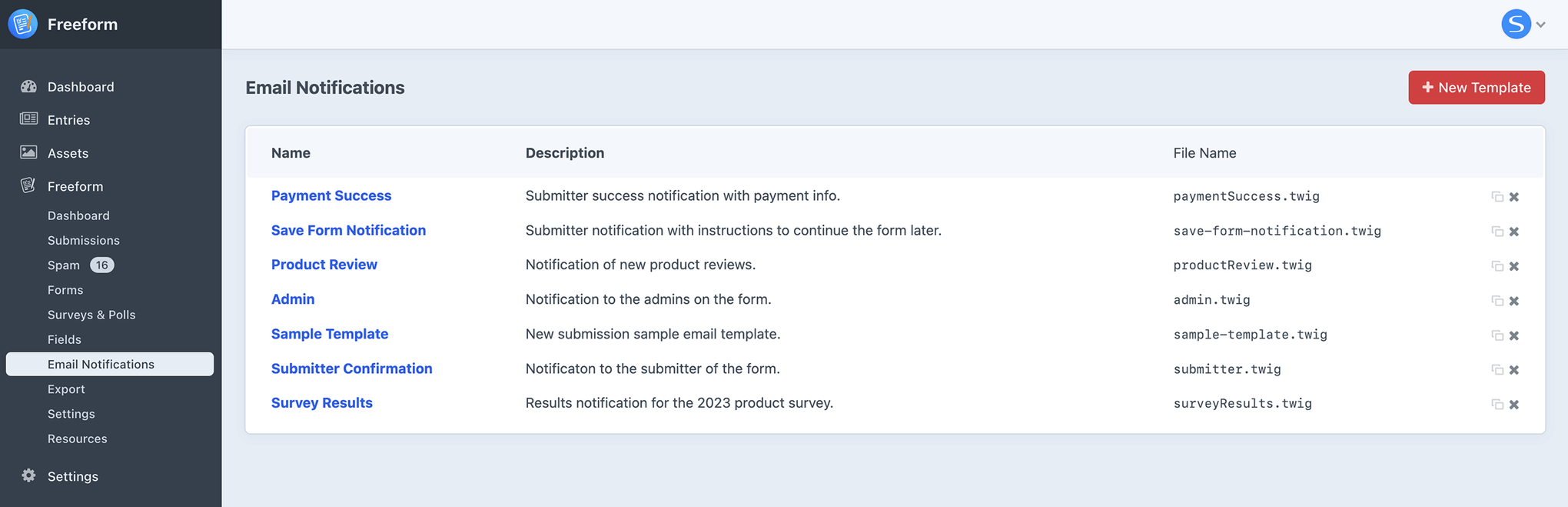Select the Entries sidebar icon

click(27, 119)
